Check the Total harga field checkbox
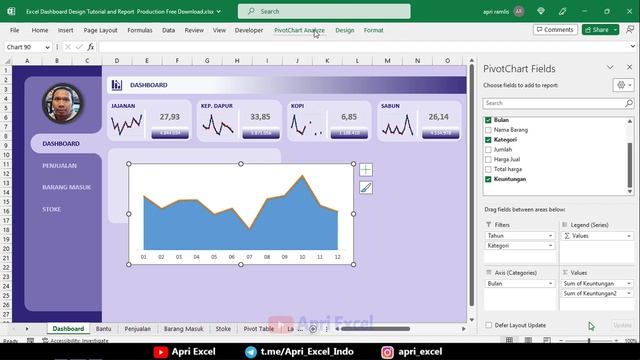Viewport: 640px width, 360px height. click(488, 169)
